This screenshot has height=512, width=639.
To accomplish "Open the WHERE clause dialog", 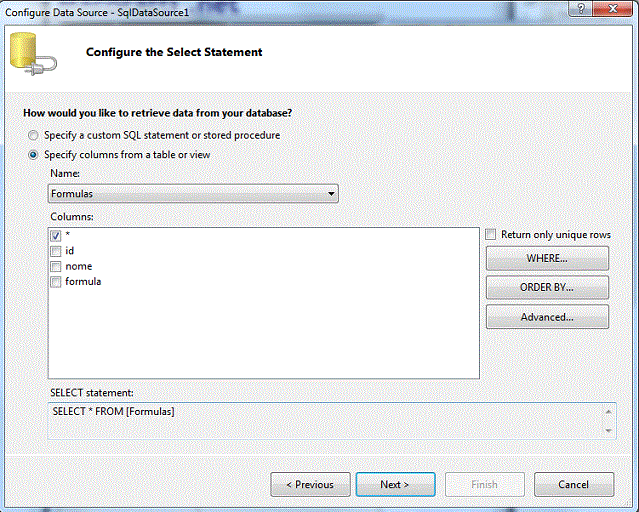I will click(x=547, y=258).
